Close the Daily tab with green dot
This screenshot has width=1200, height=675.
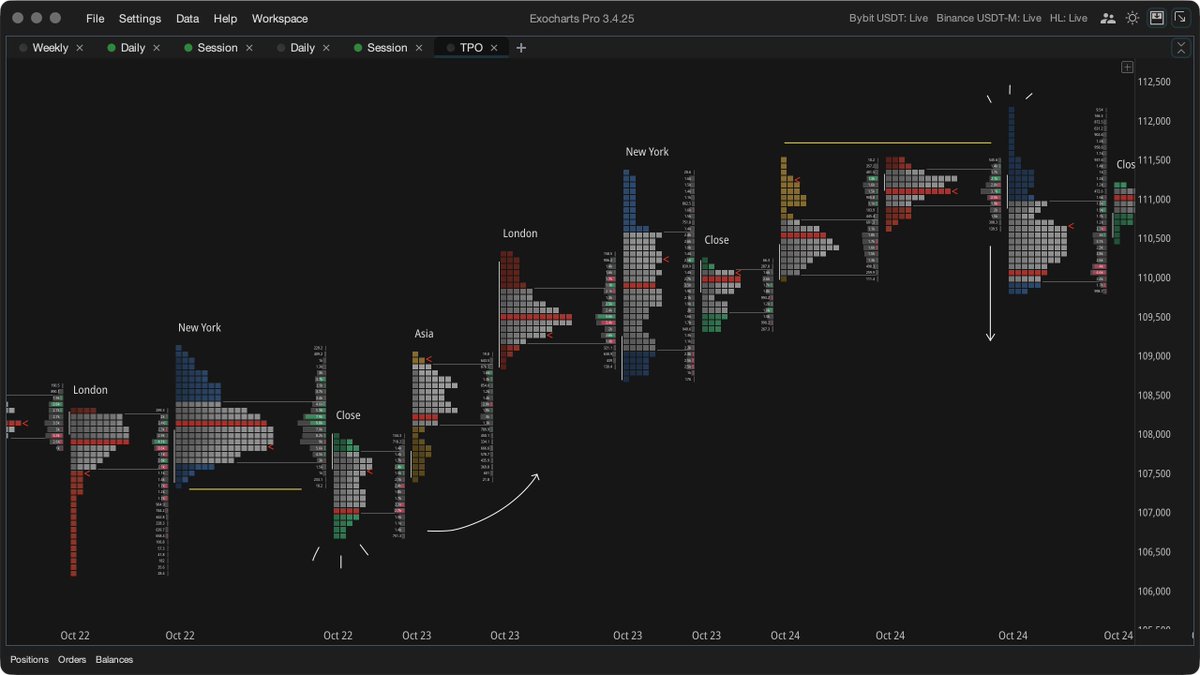tap(157, 48)
